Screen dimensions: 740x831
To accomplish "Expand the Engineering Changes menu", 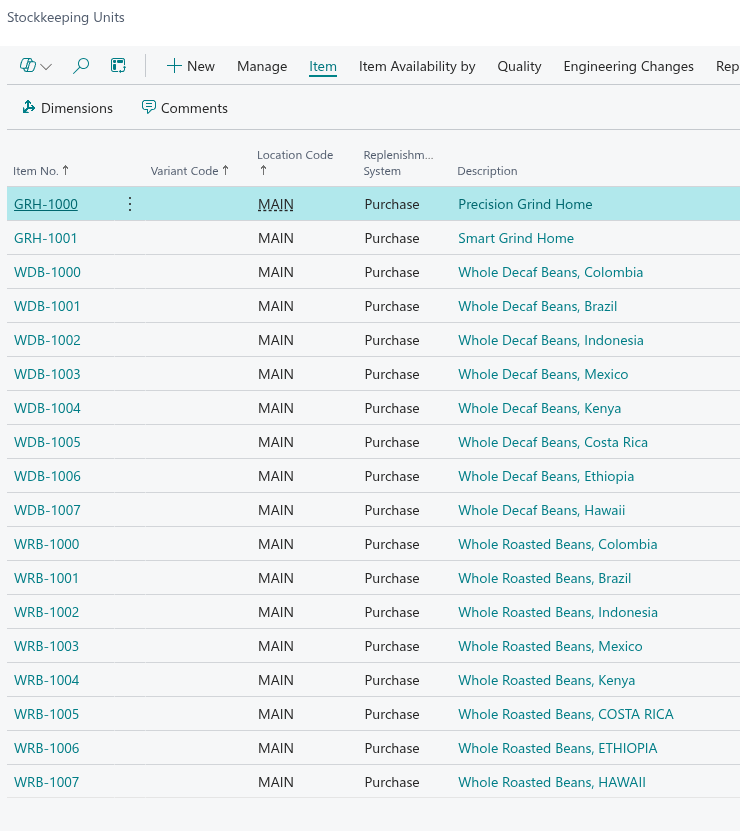I will tap(628, 66).
